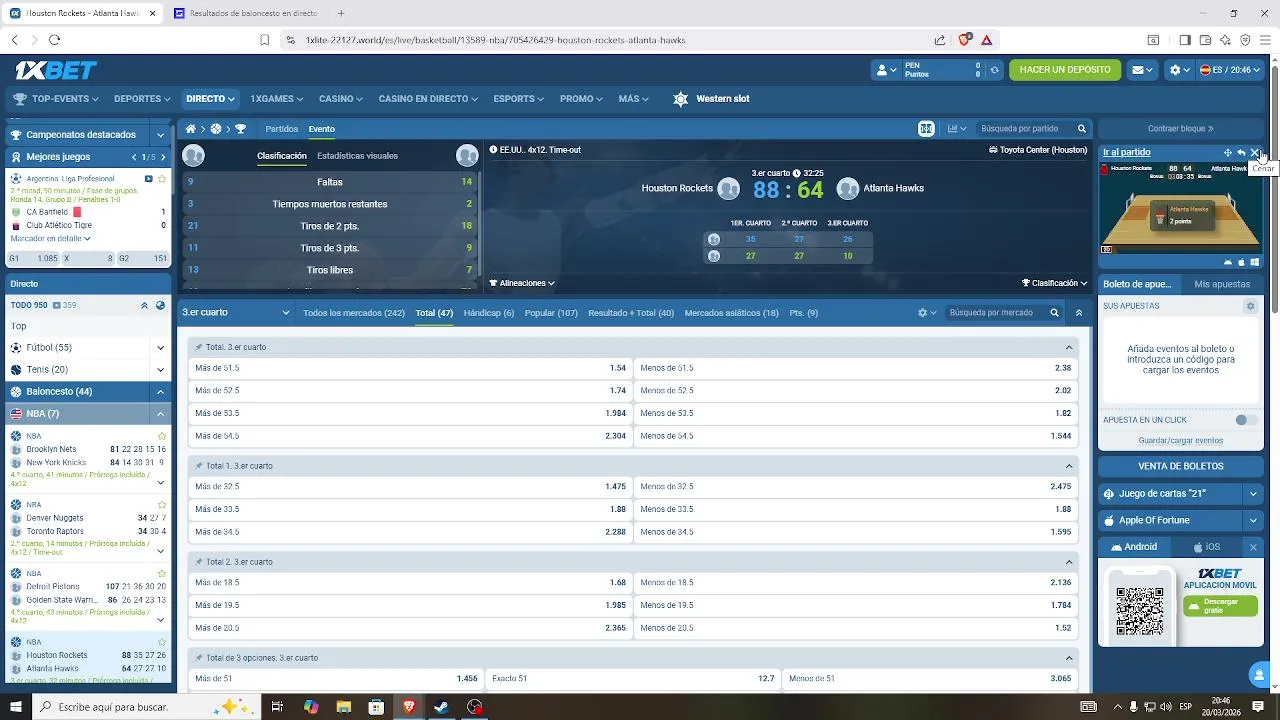Click the basketball icon in the breadcrumb

pyautogui.click(x=216, y=129)
